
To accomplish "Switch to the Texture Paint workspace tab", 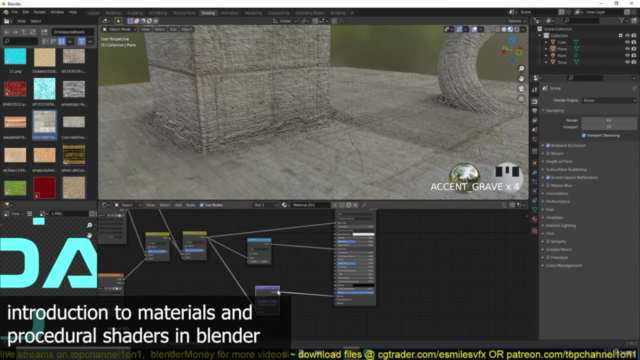I will [184, 13].
